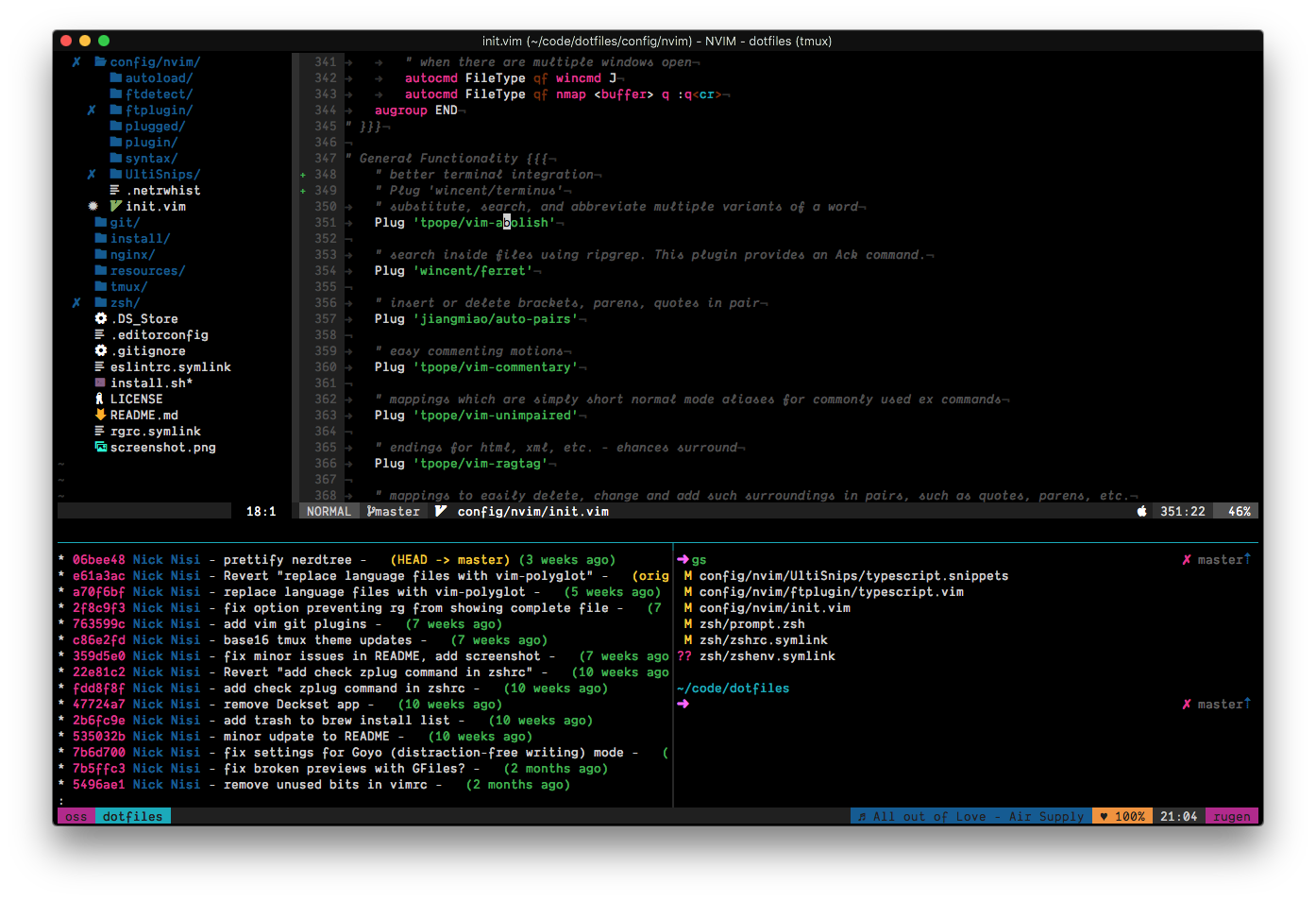Image resolution: width=1316 pixels, height=901 pixels.
Task: Click the image icon beside screenshot.png
Action: tap(100, 447)
